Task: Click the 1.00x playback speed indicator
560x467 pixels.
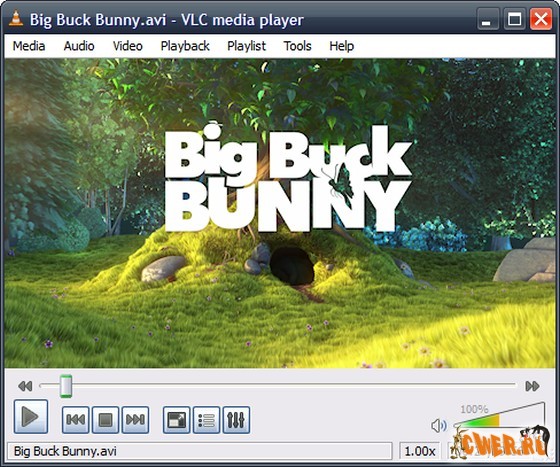Action: pos(420,451)
